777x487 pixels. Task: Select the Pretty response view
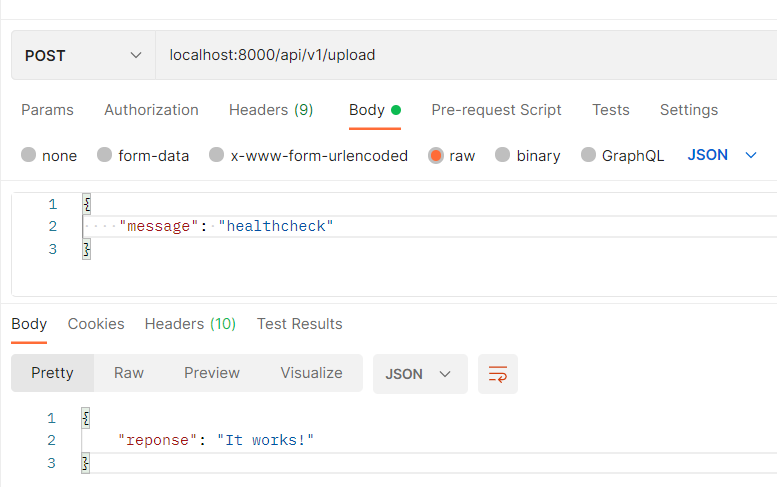(x=52, y=373)
